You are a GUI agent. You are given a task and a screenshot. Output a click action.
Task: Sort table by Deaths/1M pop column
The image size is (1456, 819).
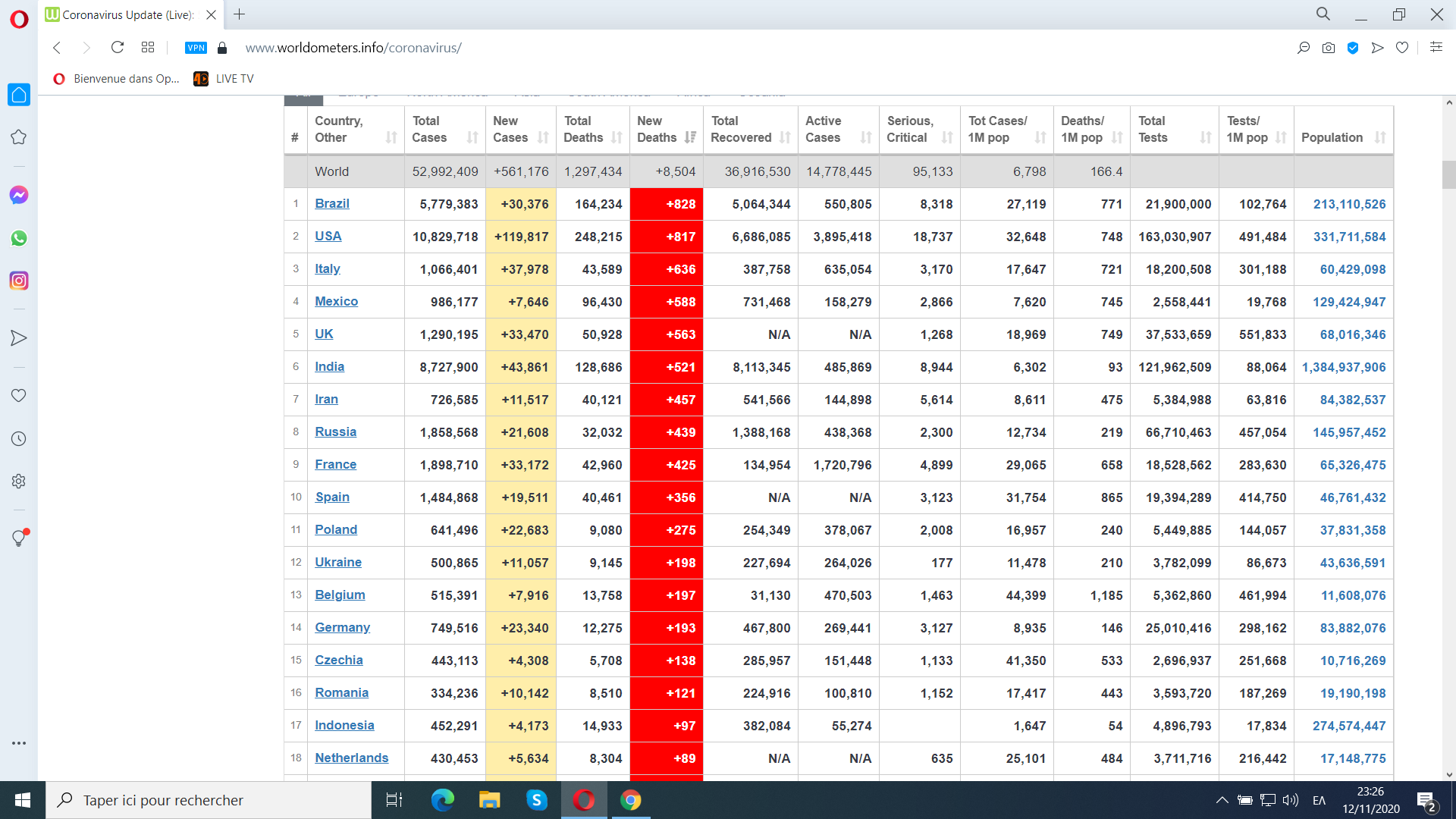pos(1092,130)
